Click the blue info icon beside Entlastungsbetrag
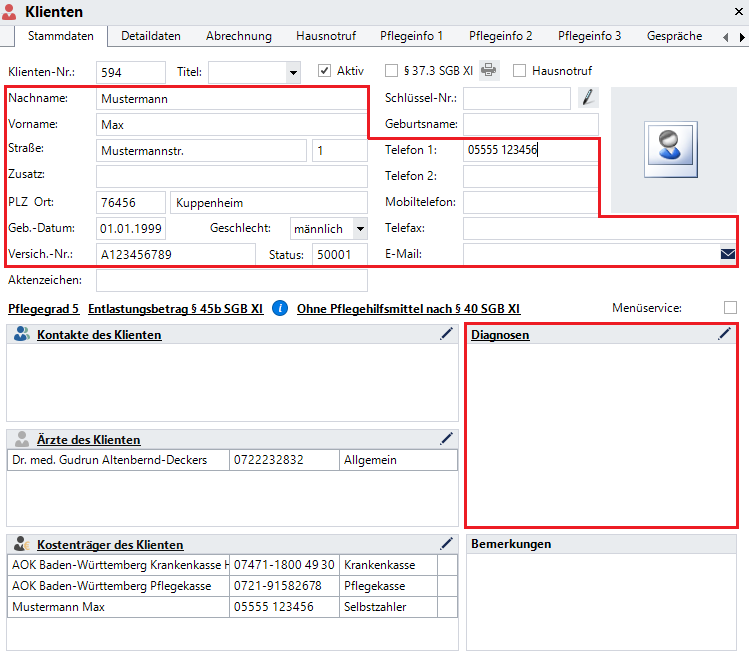The height and width of the screenshot is (658, 749). 280,308
